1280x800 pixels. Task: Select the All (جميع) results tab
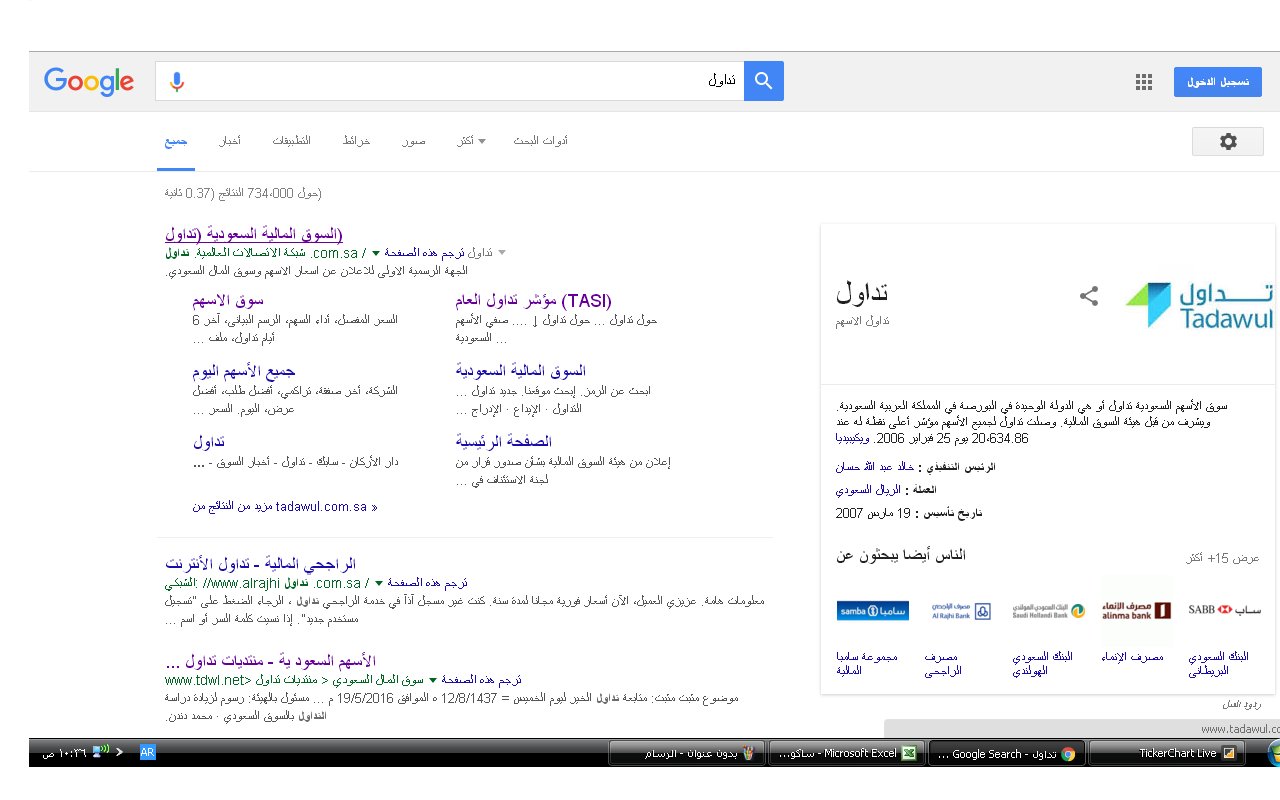point(176,141)
